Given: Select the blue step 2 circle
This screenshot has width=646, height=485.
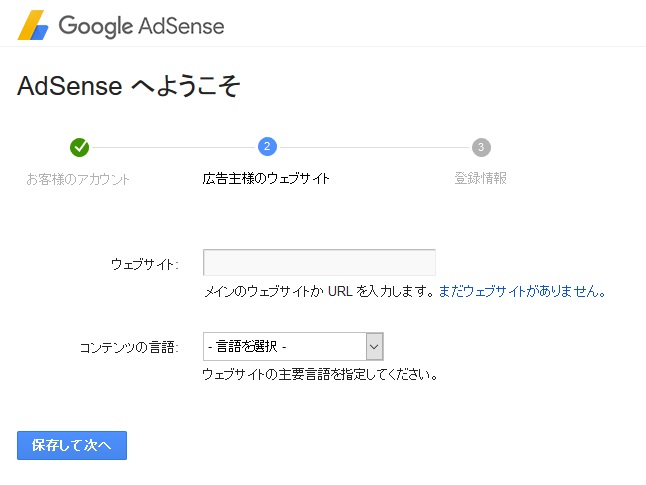Looking at the screenshot, I should (267, 147).
